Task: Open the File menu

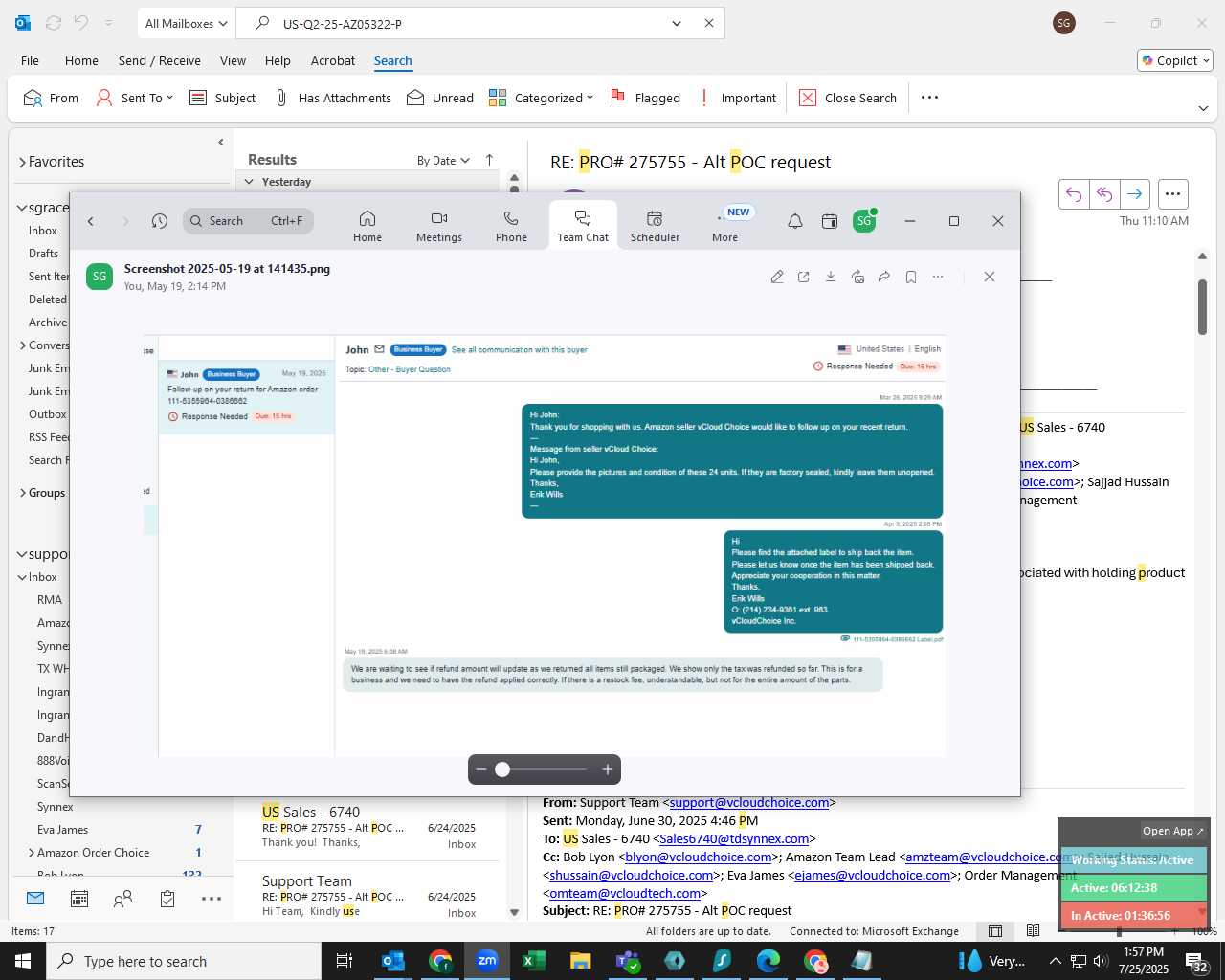Action: (x=31, y=60)
